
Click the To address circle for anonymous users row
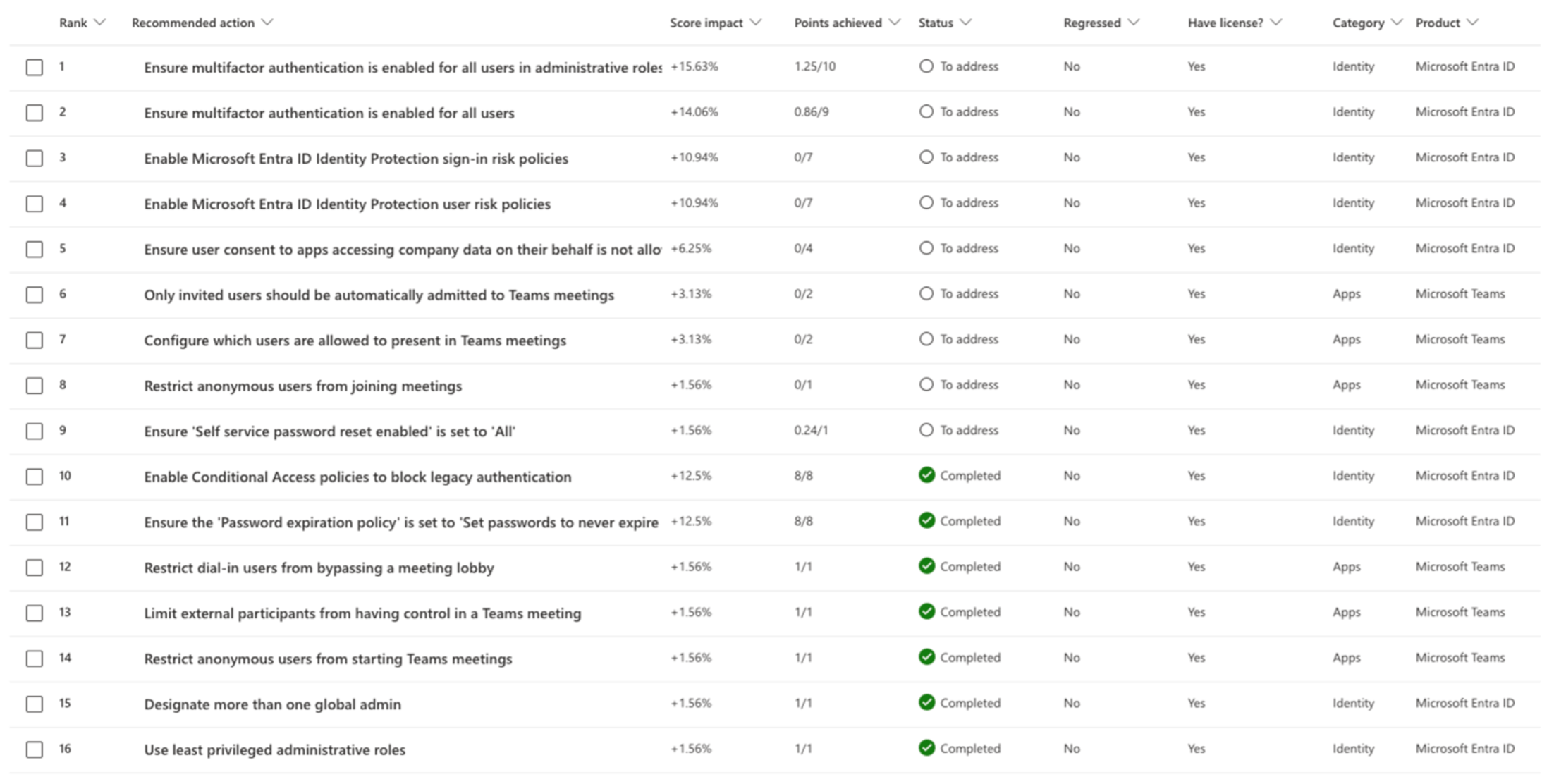(x=926, y=385)
